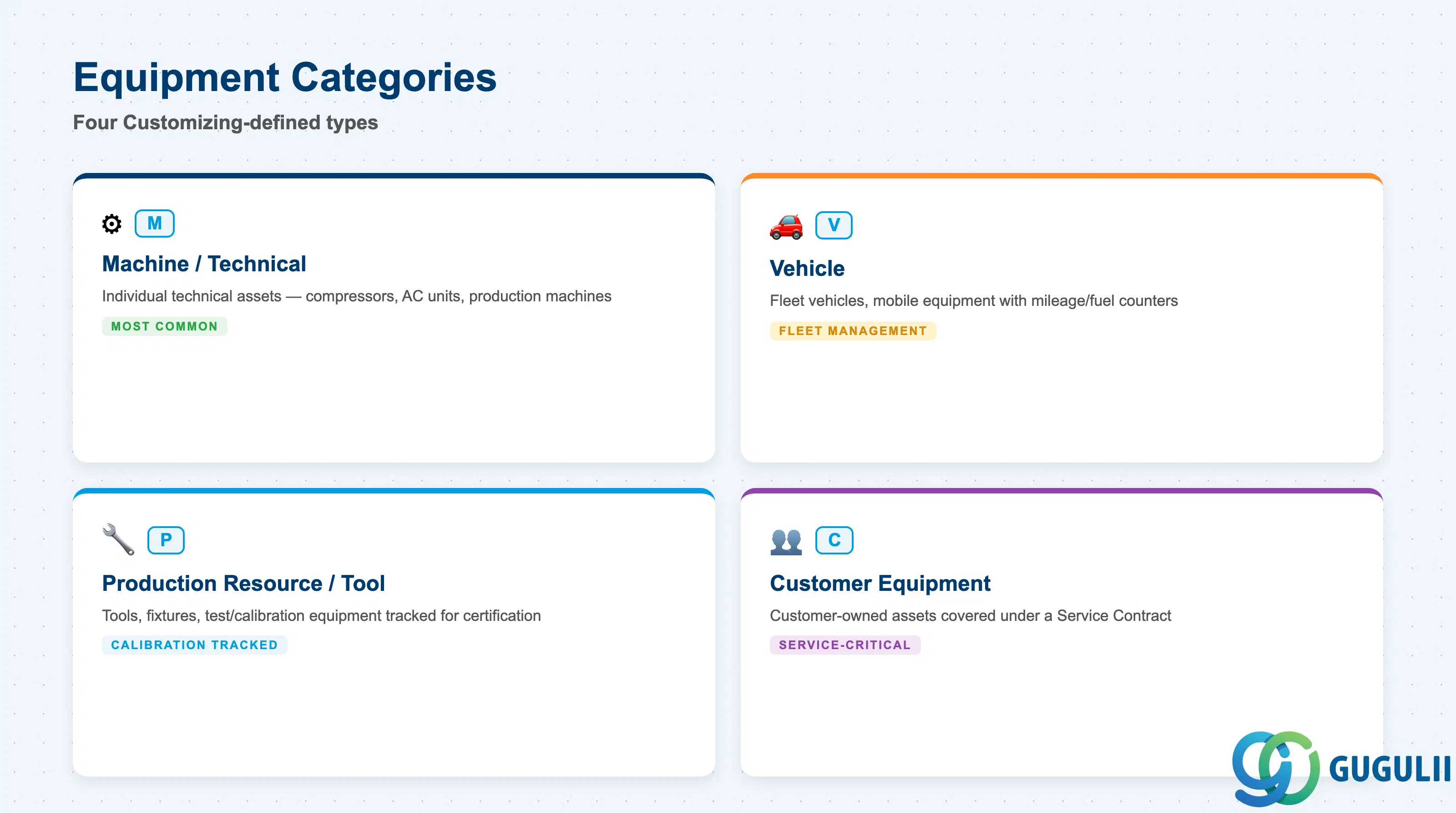Screen dimensions: 1456x813
Task: Click the Equipment Categories title
Action: (285, 77)
